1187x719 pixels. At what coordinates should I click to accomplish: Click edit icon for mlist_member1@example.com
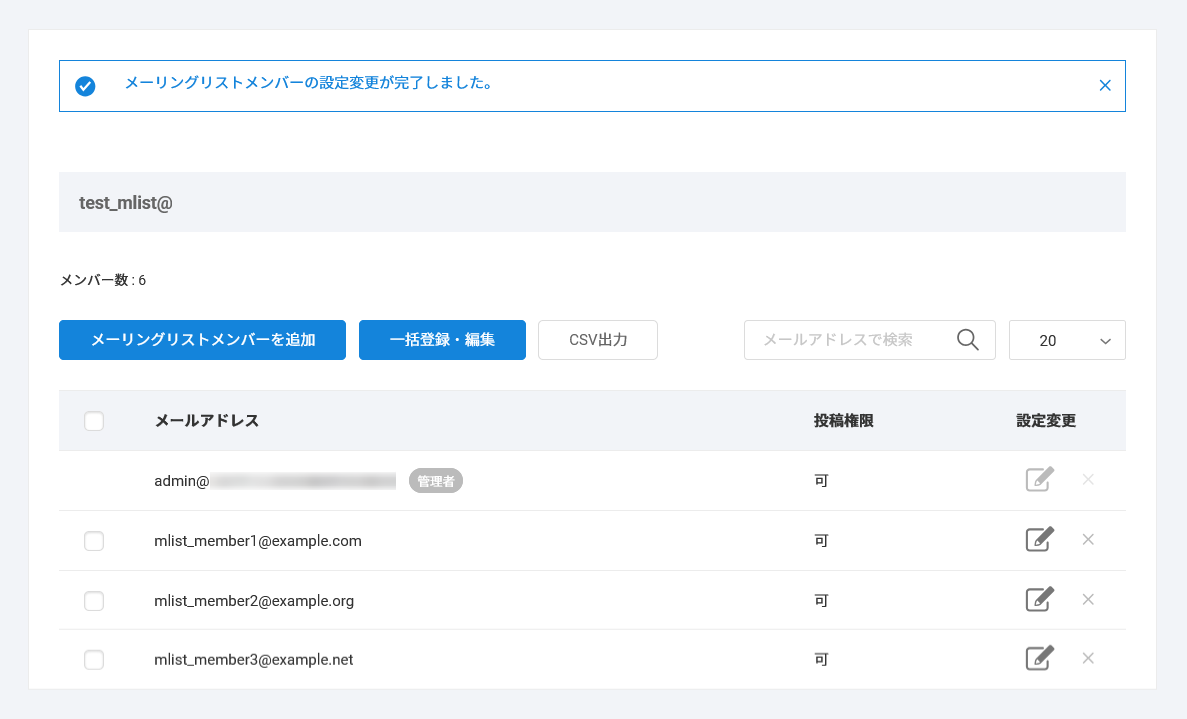tap(1040, 540)
